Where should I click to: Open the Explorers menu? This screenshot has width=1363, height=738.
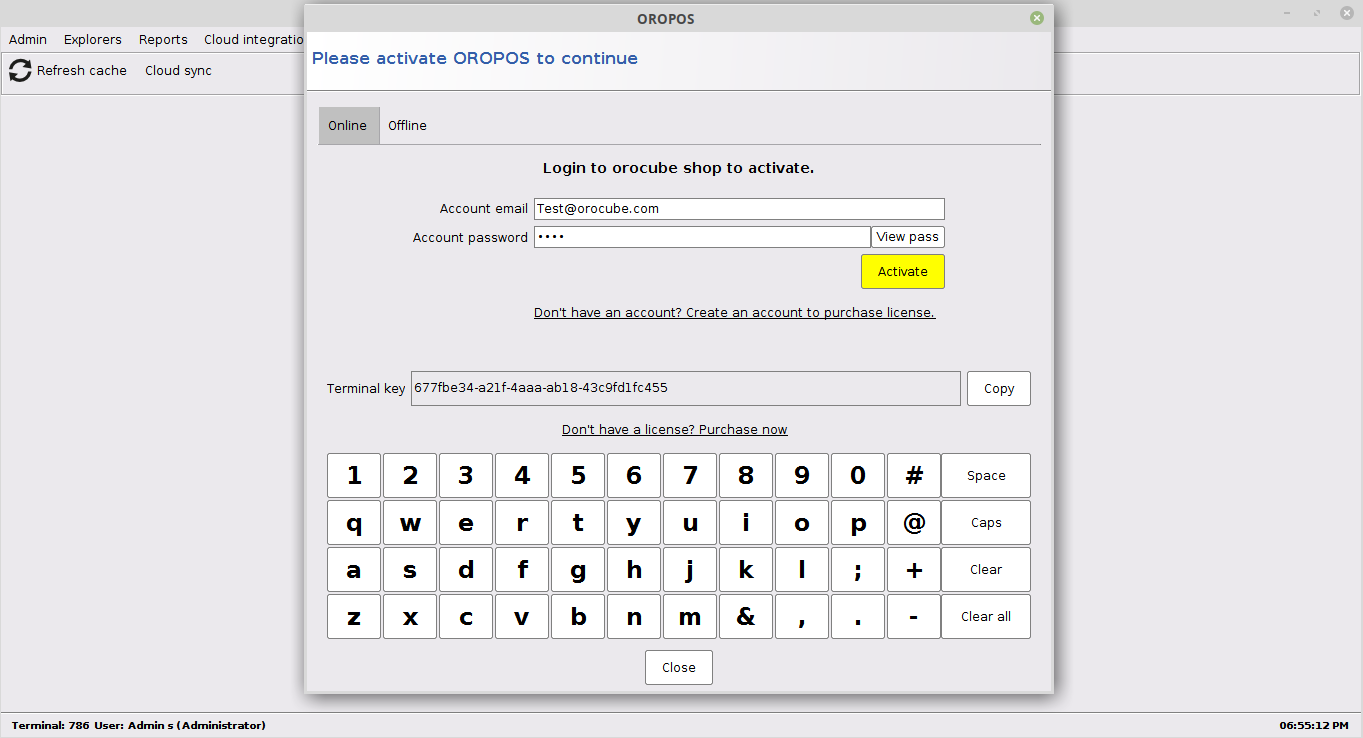point(93,40)
